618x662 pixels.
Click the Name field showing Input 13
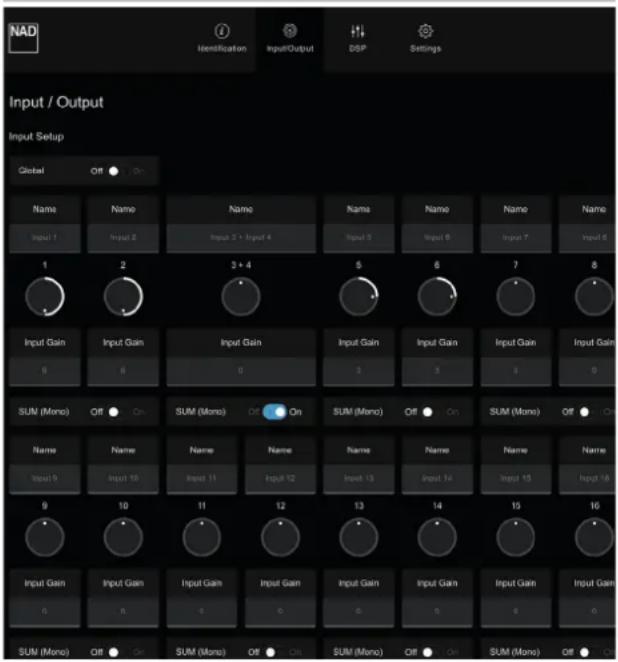[x=358, y=478]
